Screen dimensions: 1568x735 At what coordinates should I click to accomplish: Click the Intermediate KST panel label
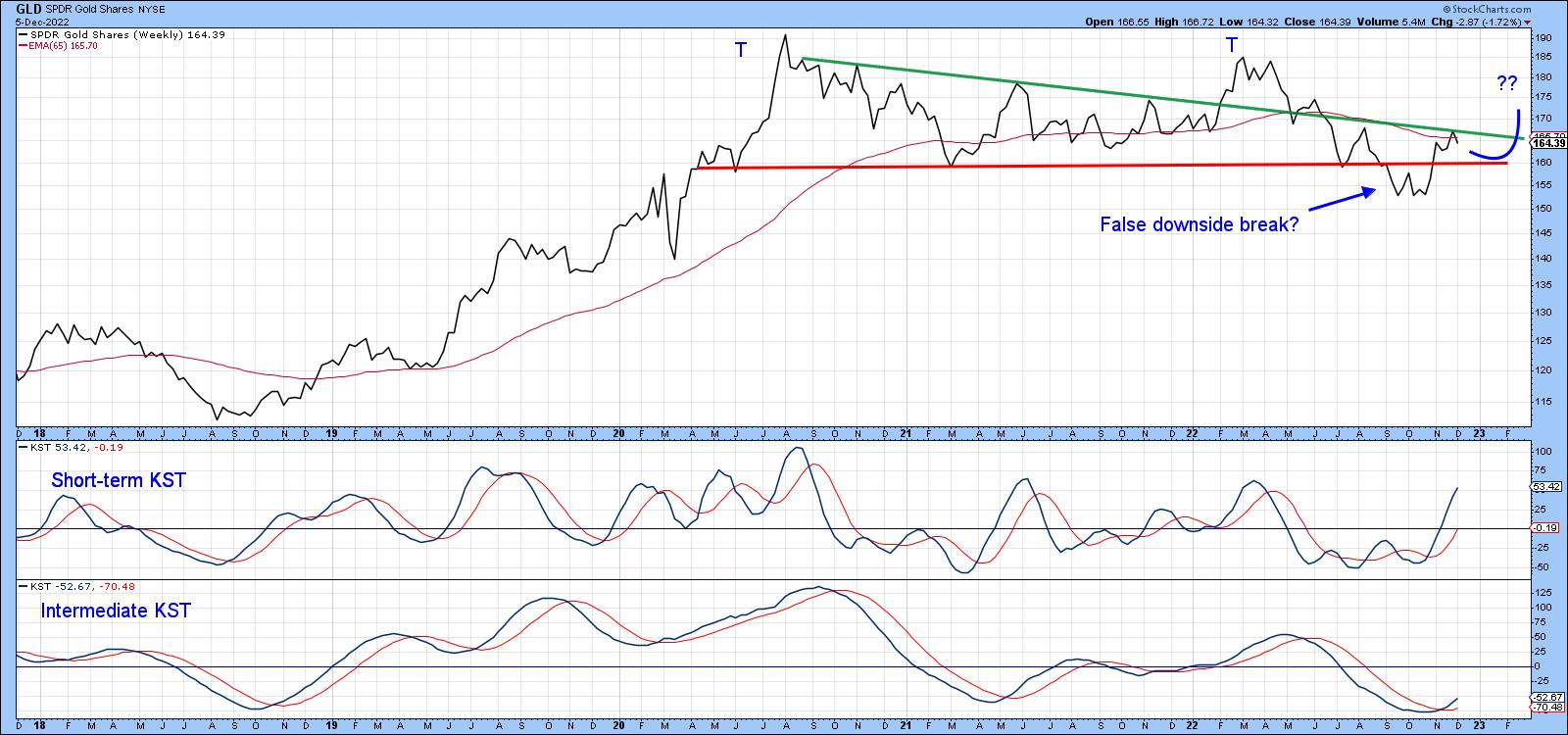point(116,612)
